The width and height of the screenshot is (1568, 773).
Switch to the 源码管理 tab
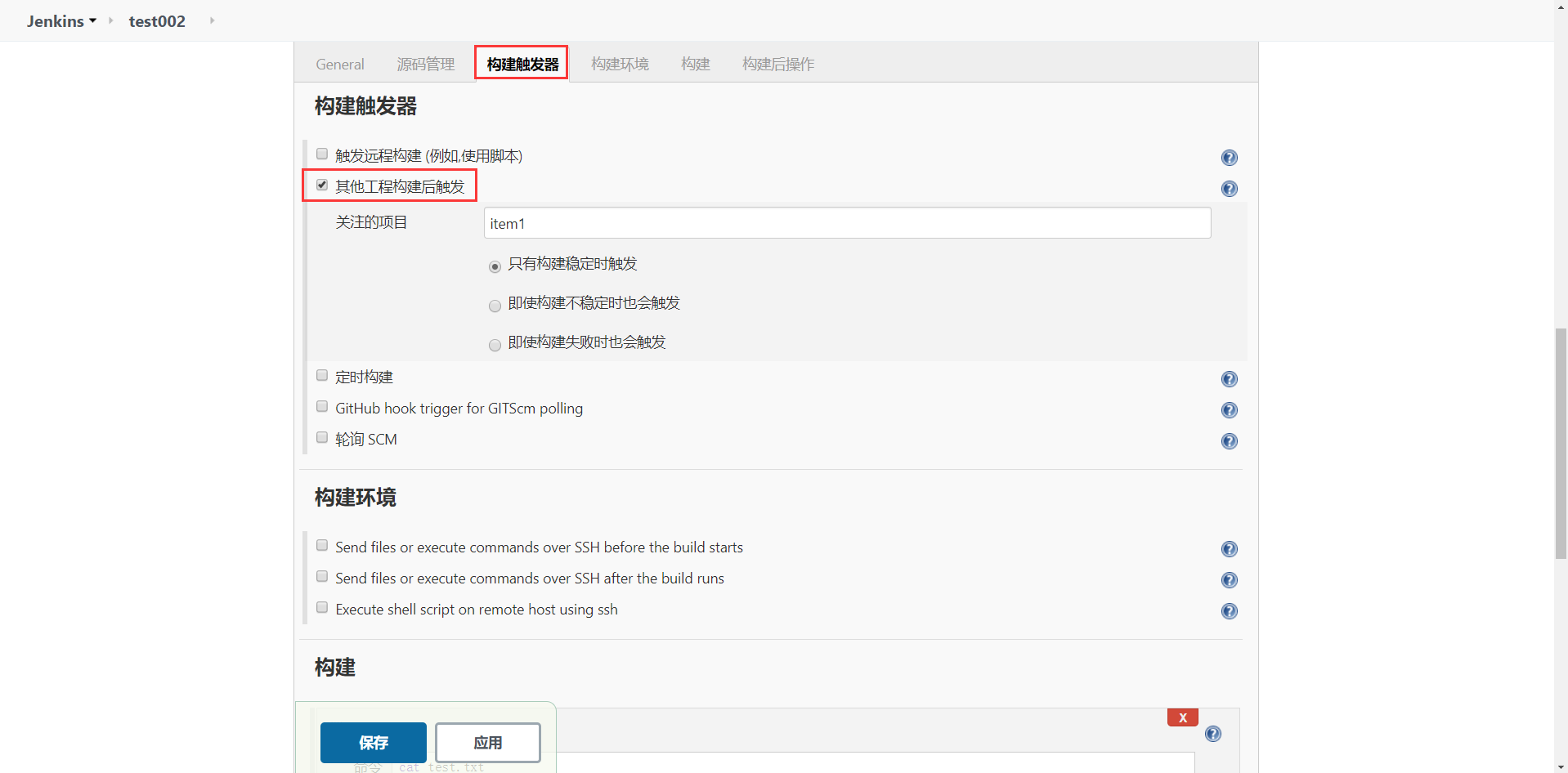tap(425, 64)
